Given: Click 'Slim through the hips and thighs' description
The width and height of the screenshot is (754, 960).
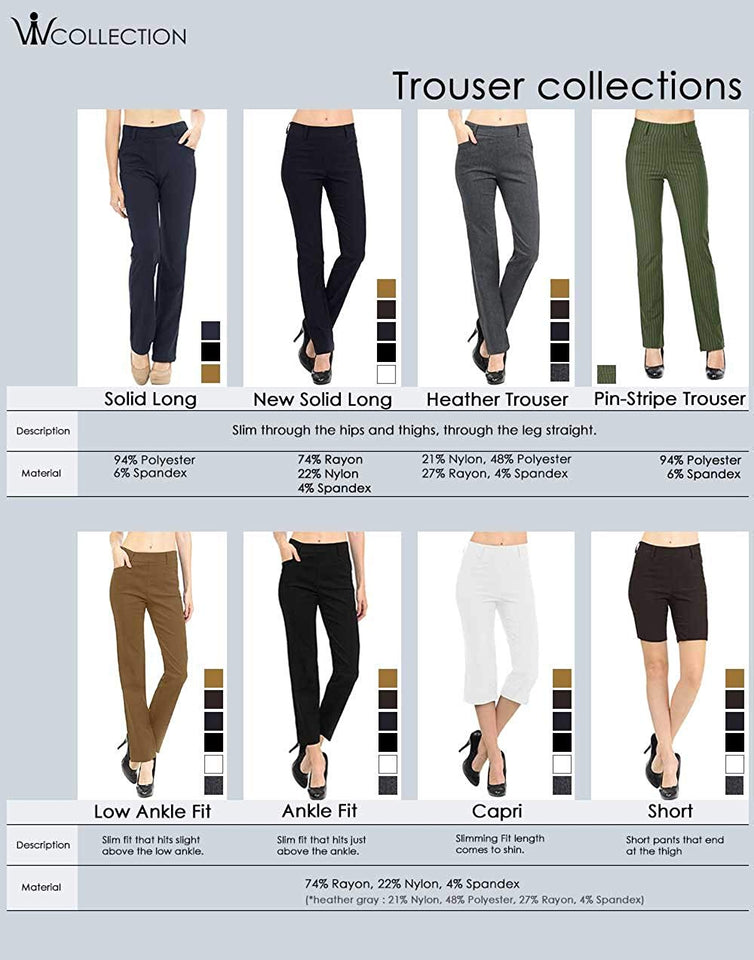Looking at the screenshot, I should coord(414,430).
